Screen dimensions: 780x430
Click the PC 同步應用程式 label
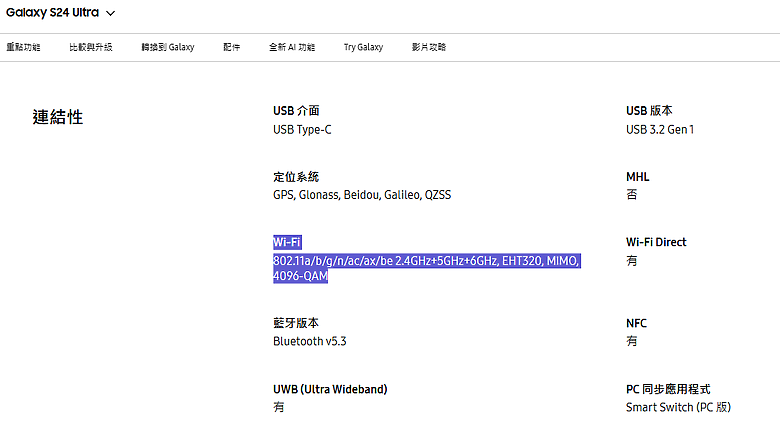(x=668, y=389)
